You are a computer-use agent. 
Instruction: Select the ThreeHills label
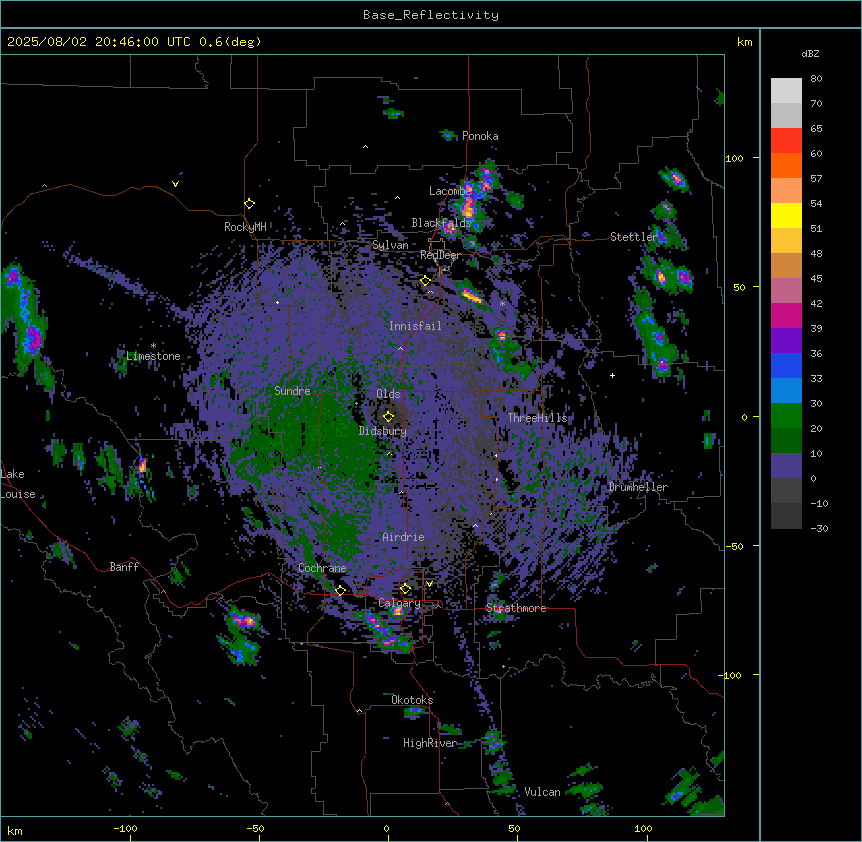pyautogui.click(x=538, y=418)
